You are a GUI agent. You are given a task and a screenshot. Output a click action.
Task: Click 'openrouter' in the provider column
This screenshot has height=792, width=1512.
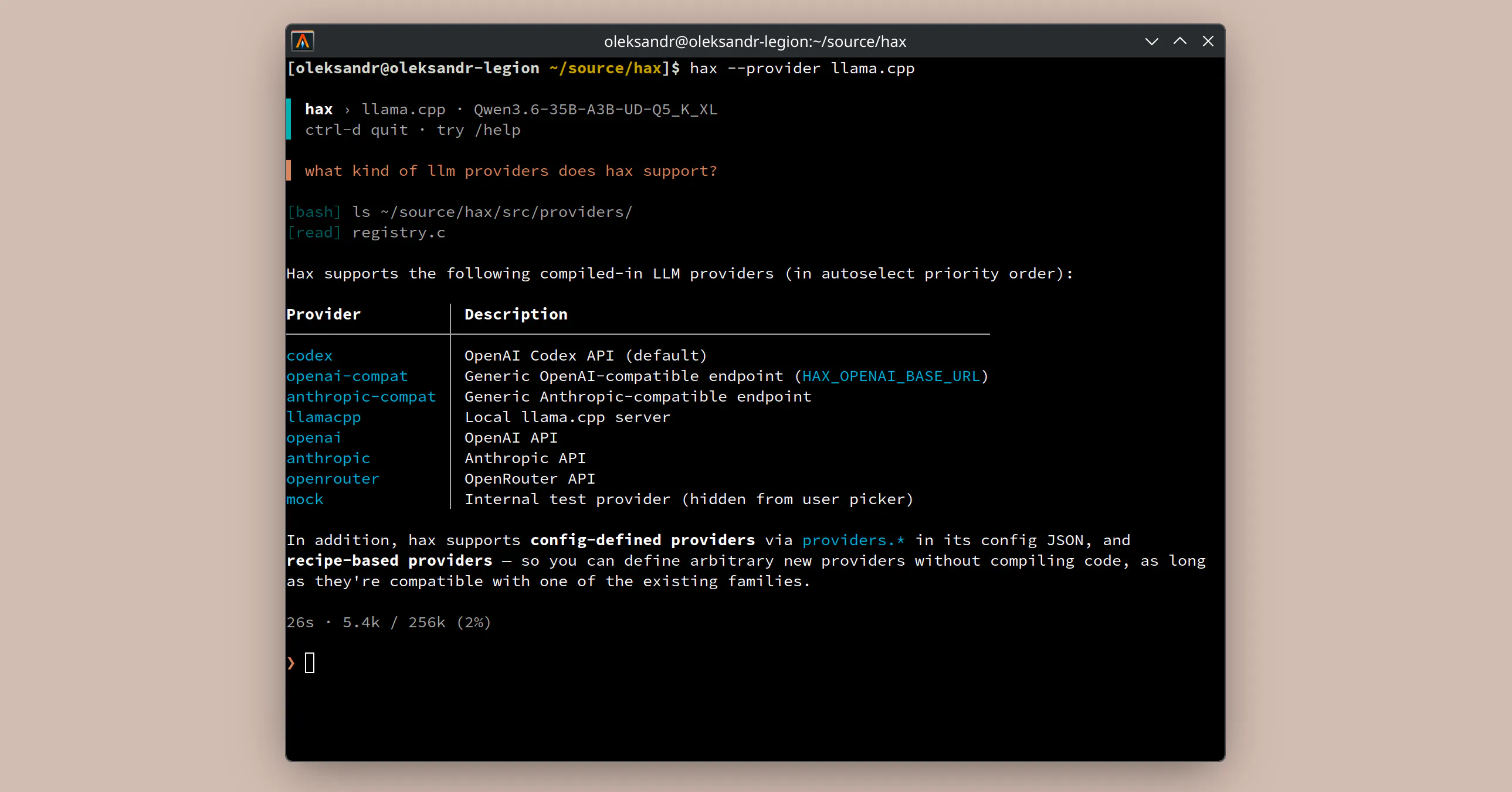coord(333,480)
